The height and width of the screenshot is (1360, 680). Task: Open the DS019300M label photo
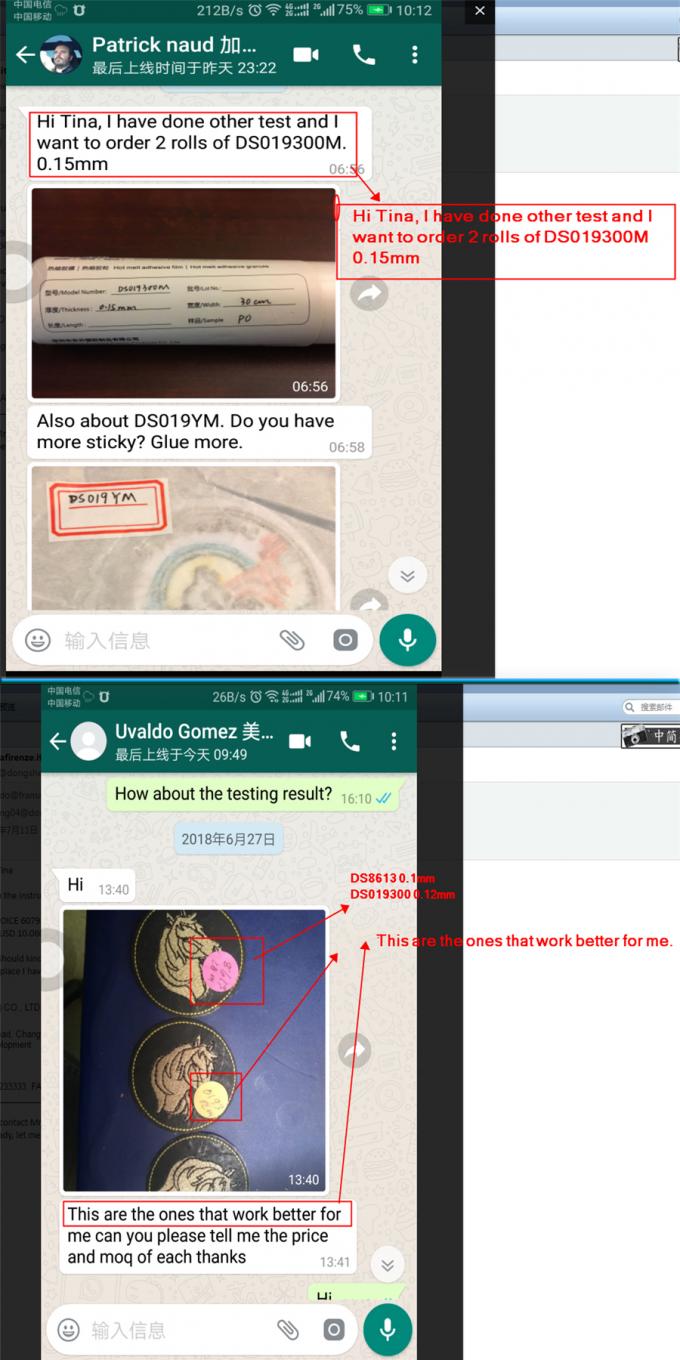[184, 293]
